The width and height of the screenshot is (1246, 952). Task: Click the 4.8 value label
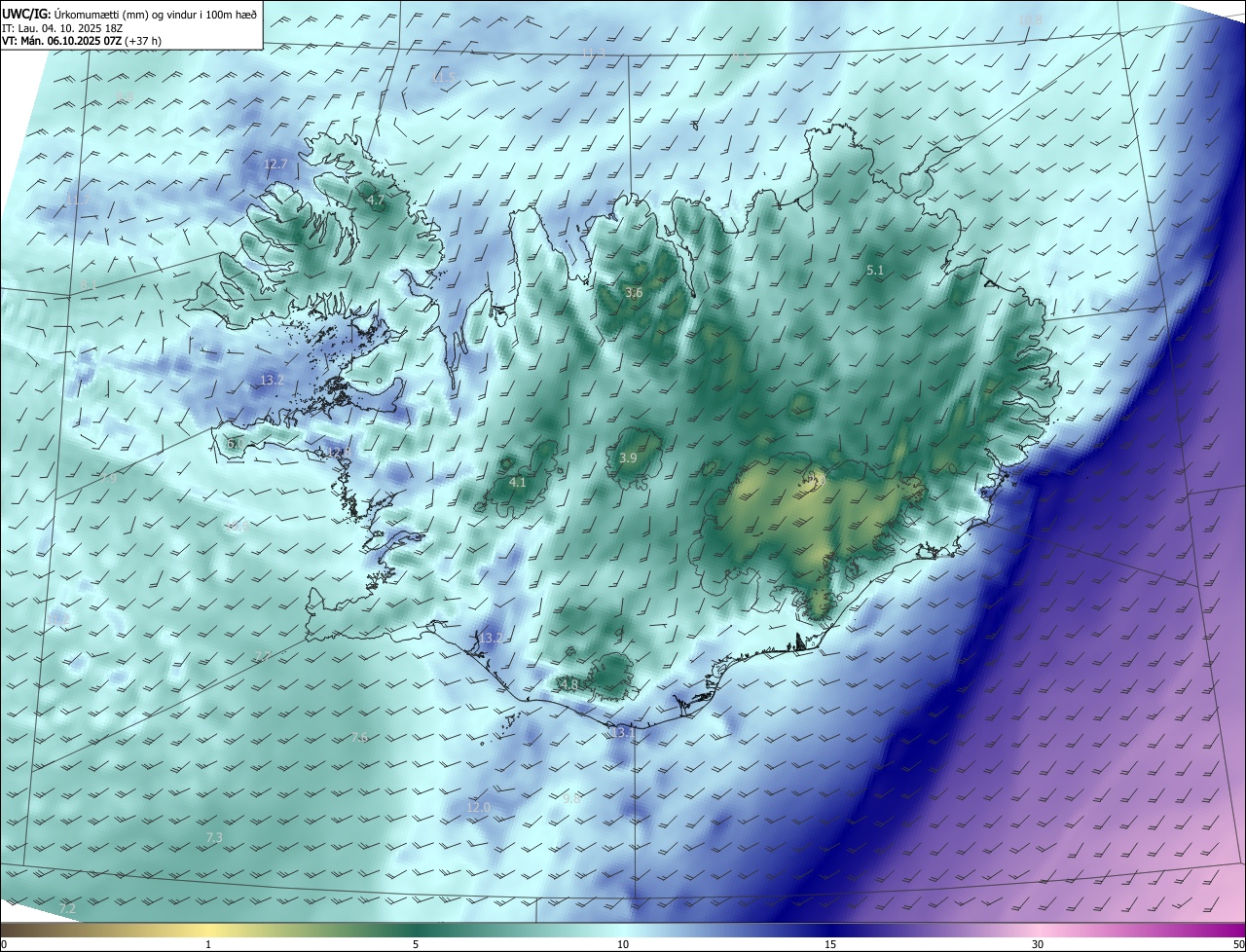coord(569,684)
